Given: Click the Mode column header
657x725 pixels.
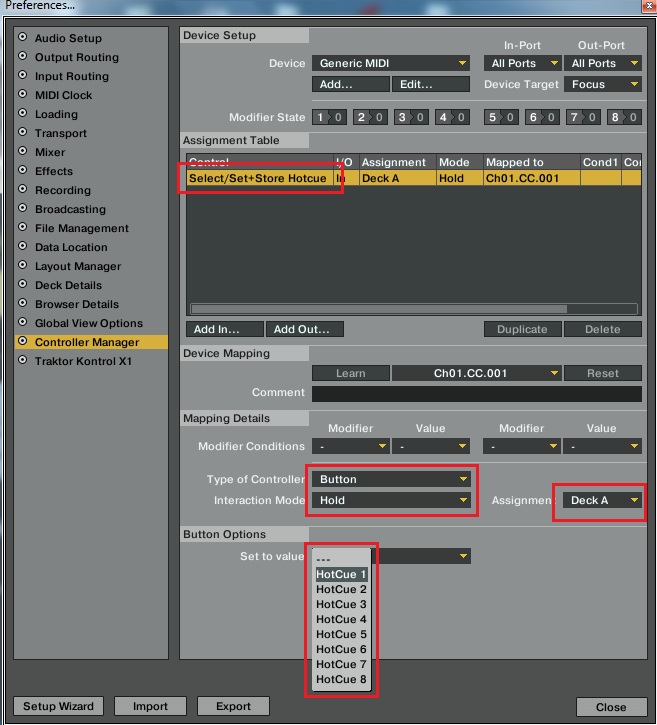Looking at the screenshot, I should 459,162.
